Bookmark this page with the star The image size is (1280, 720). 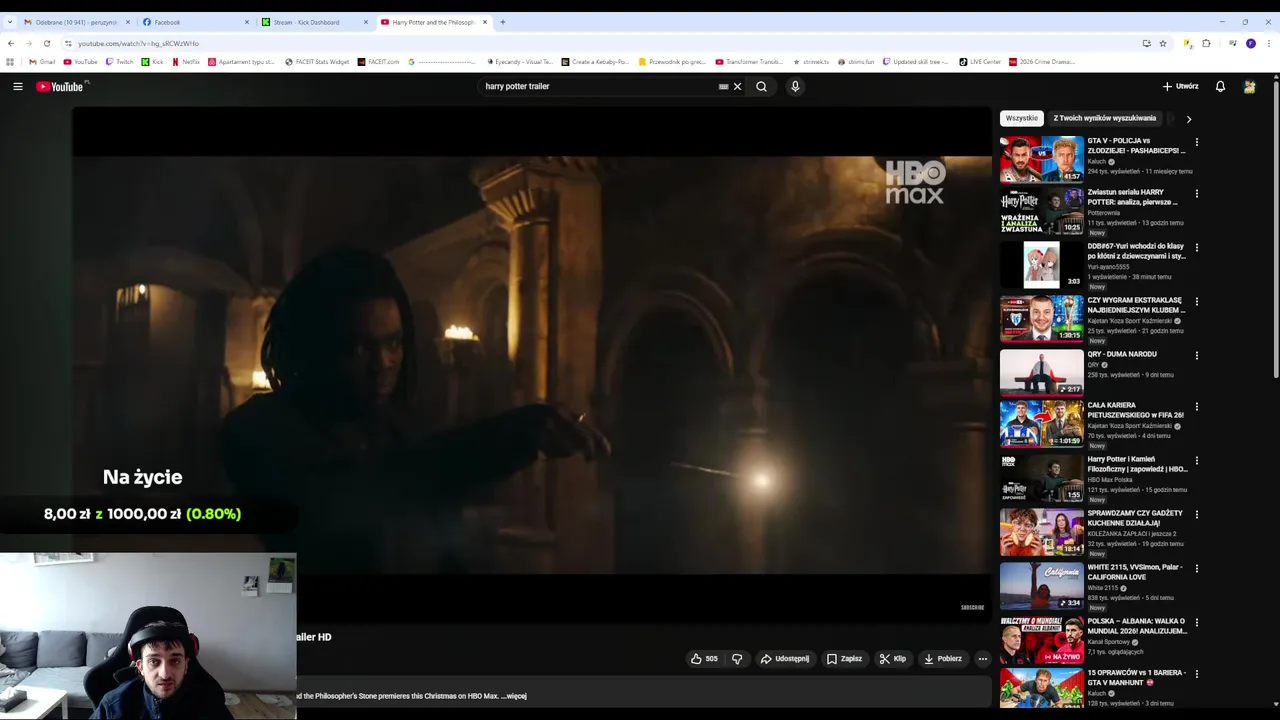tap(1163, 43)
